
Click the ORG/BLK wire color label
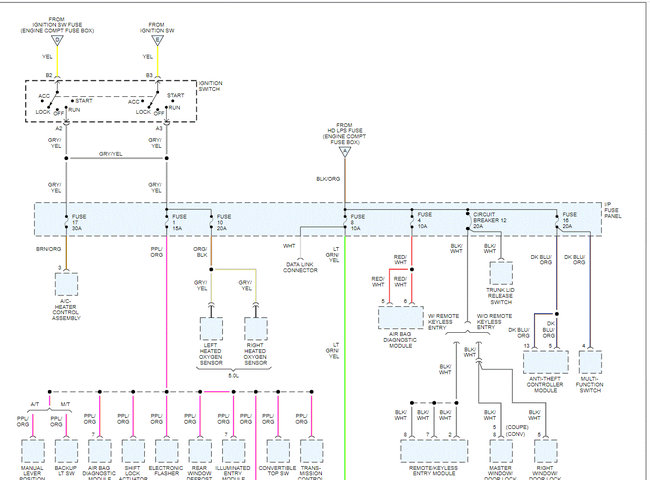pos(200,252)
